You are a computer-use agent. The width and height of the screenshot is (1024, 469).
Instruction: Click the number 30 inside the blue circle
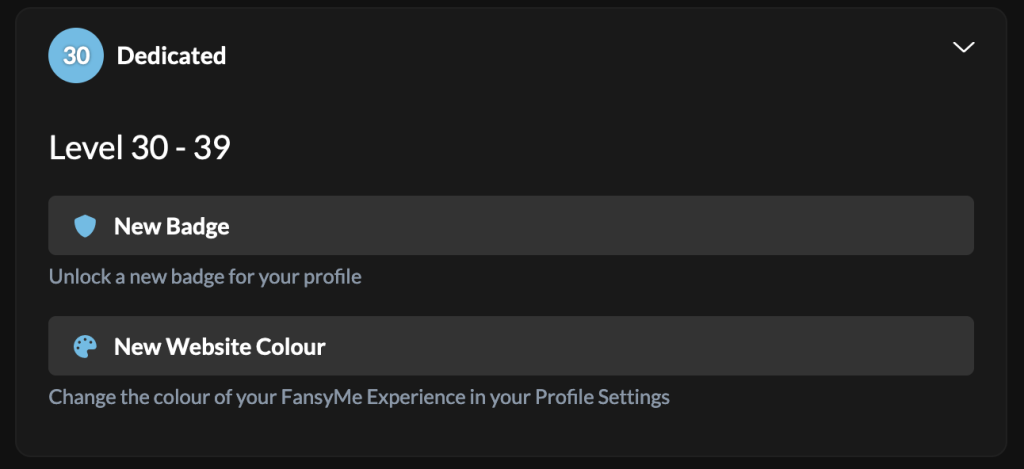(76, 56)
